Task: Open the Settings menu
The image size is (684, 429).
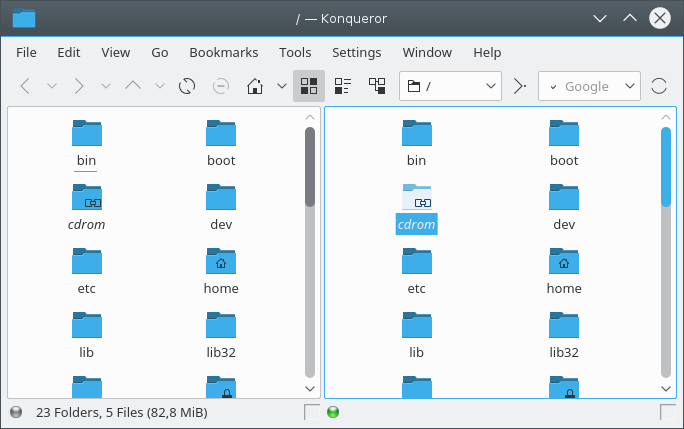Action: (x=356, y=52)
